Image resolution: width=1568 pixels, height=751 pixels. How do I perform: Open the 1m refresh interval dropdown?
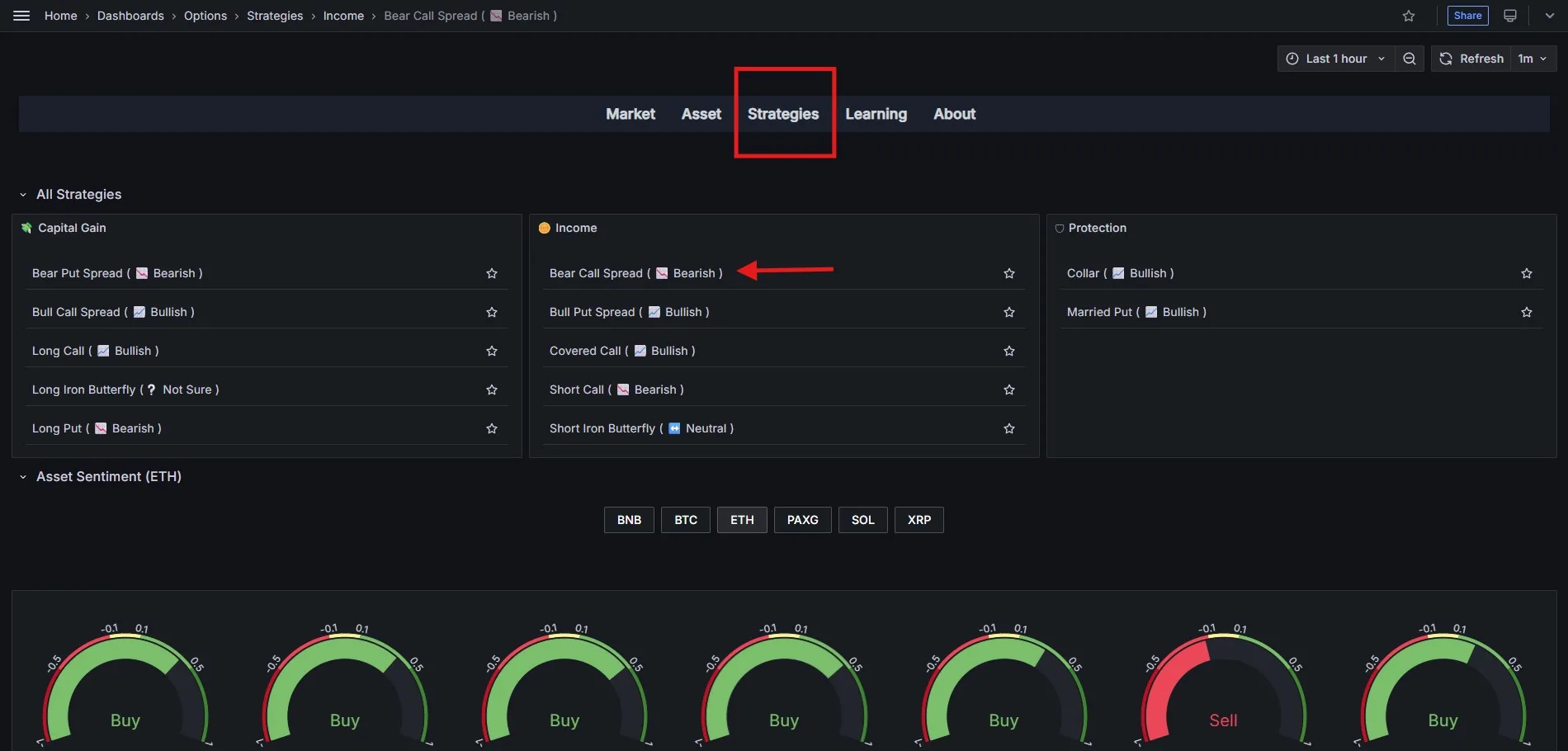tap(1533, 59)
